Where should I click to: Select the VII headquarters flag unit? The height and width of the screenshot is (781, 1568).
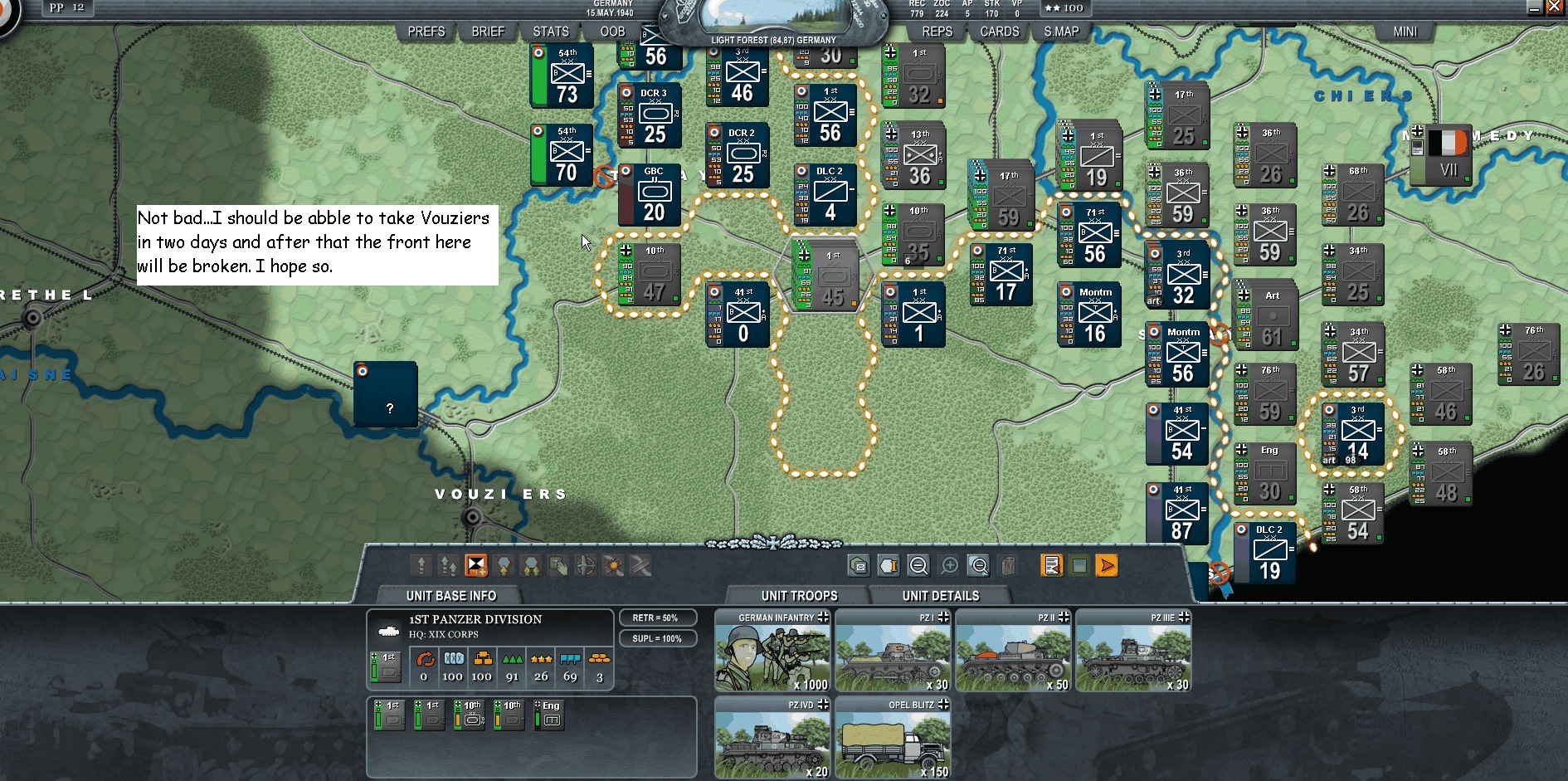[1442, 155]
